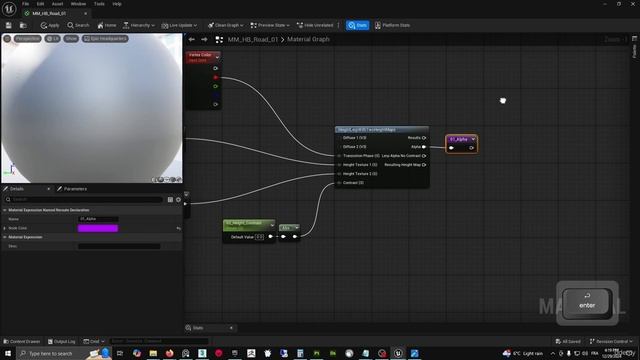This screenshot has width=640, height=360.
Task: Click the graph overview grid icon
Action: 219,40
